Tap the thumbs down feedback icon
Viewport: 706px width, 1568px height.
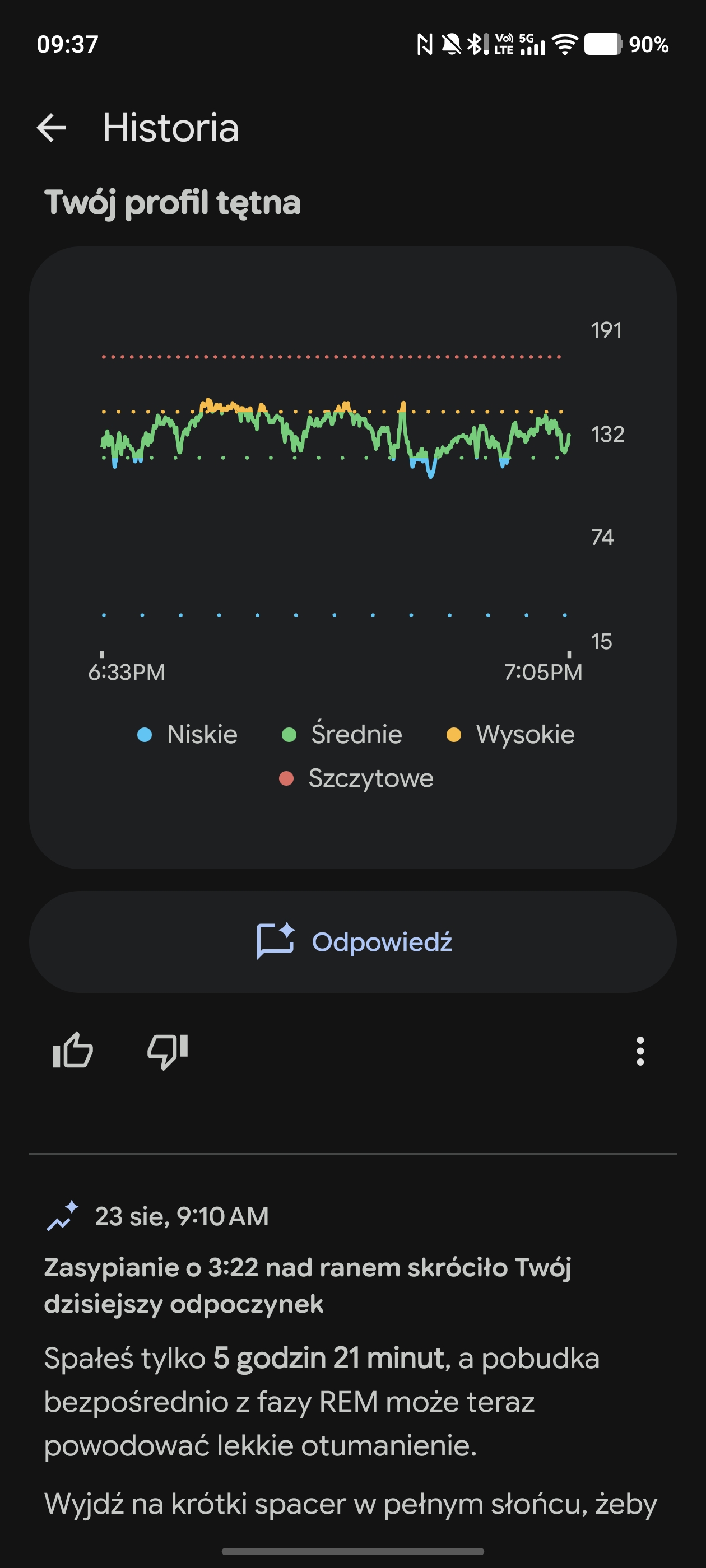click(x=168, y=1051)
